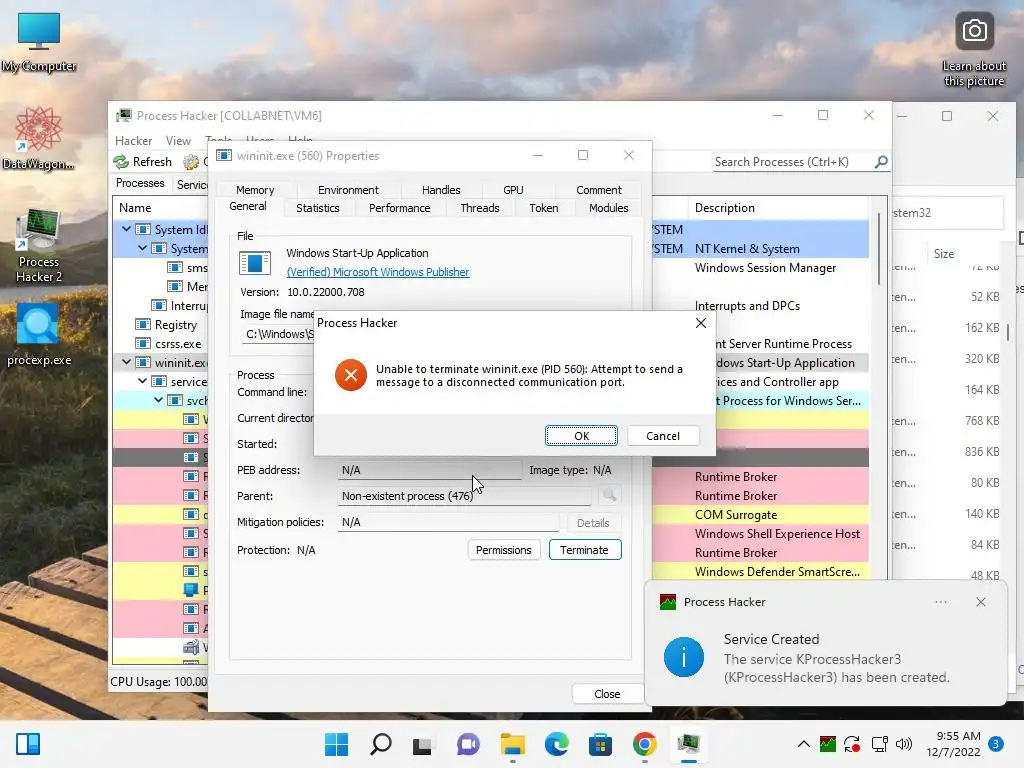Click the search magnifier icon
The image size is (1024, 768).
tap(881, 161)
